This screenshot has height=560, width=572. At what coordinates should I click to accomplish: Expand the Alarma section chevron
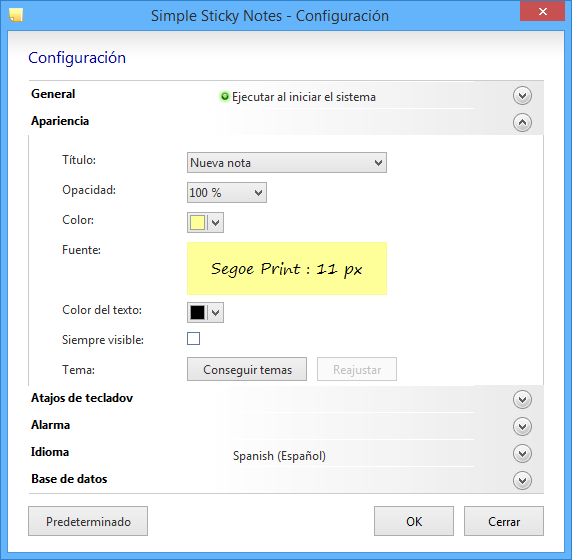(522, 426)
